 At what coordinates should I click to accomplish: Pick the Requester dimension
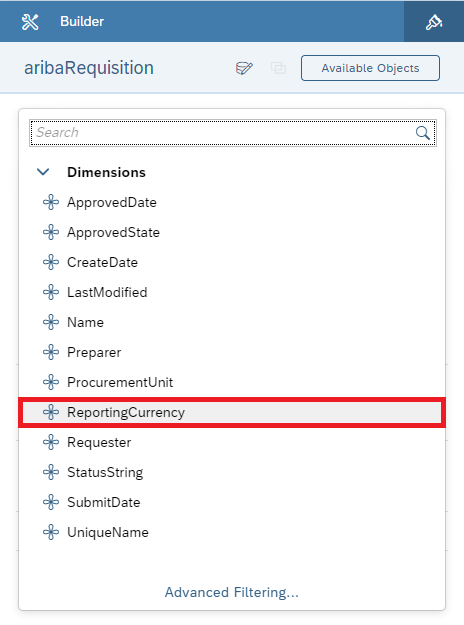tap(232, 442)
